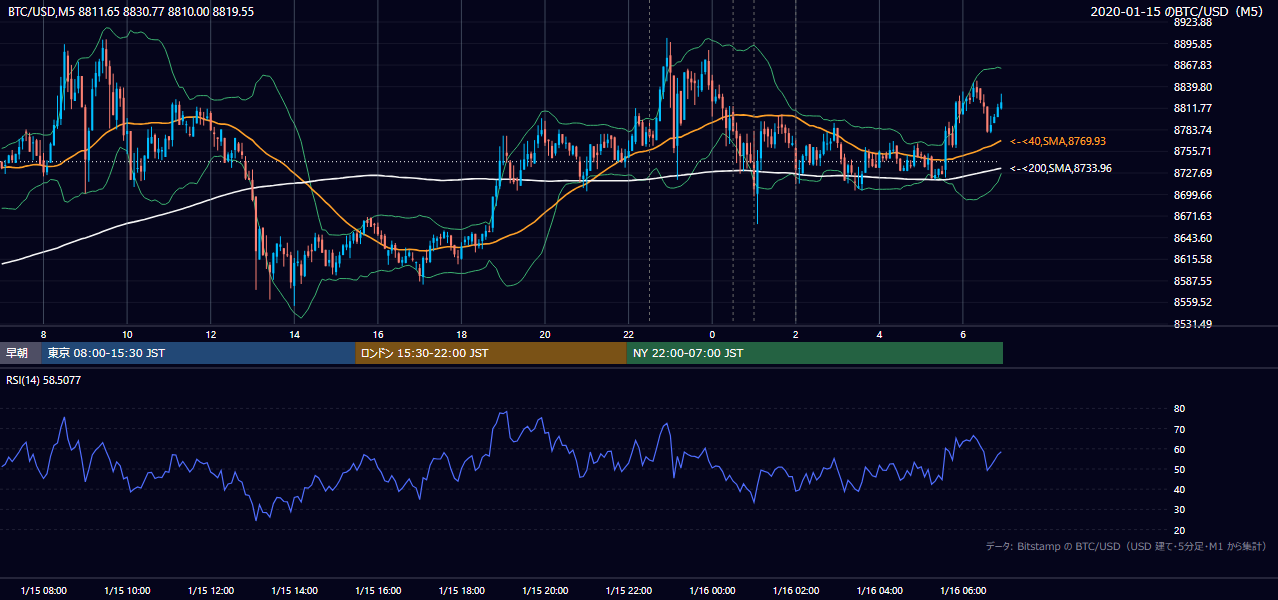Click RSI scale value 40
Image resolution: width=1278 pixels, height=600 pixels.
(x=1179, y=489)
